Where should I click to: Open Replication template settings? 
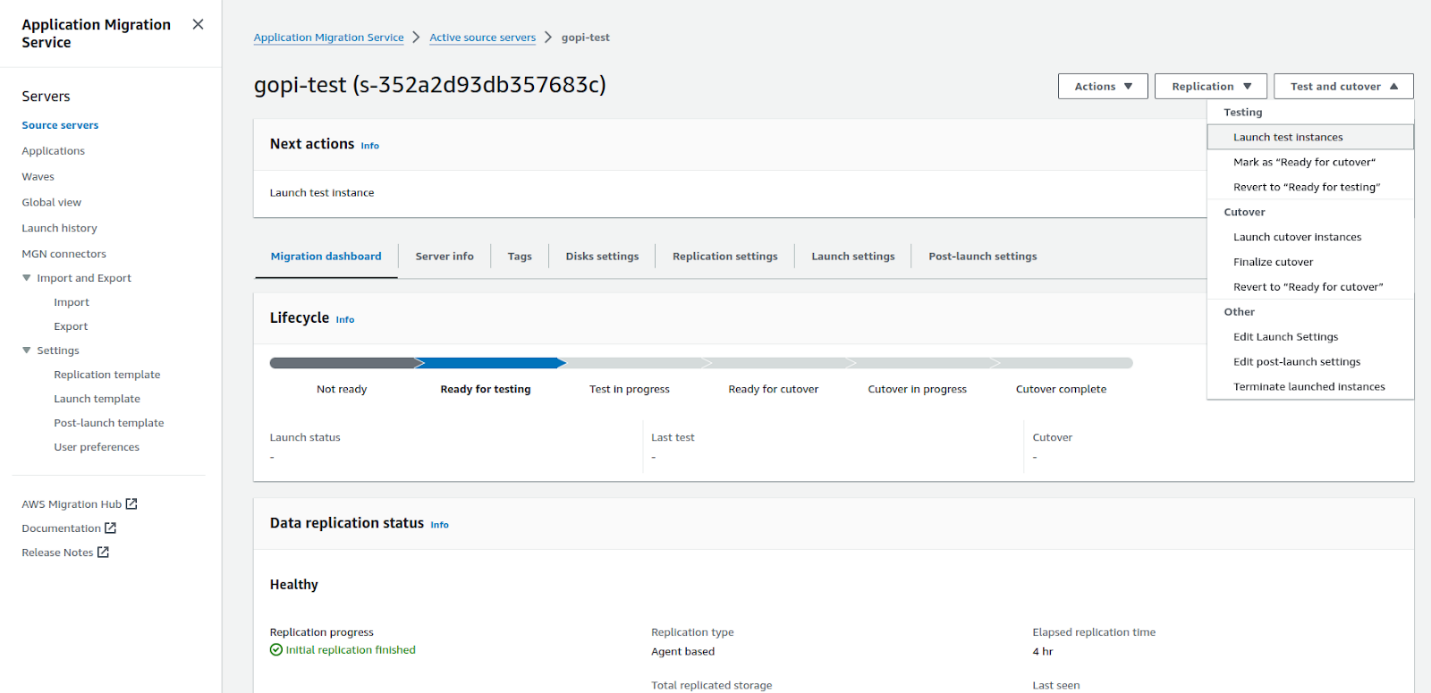click(107, 374)
